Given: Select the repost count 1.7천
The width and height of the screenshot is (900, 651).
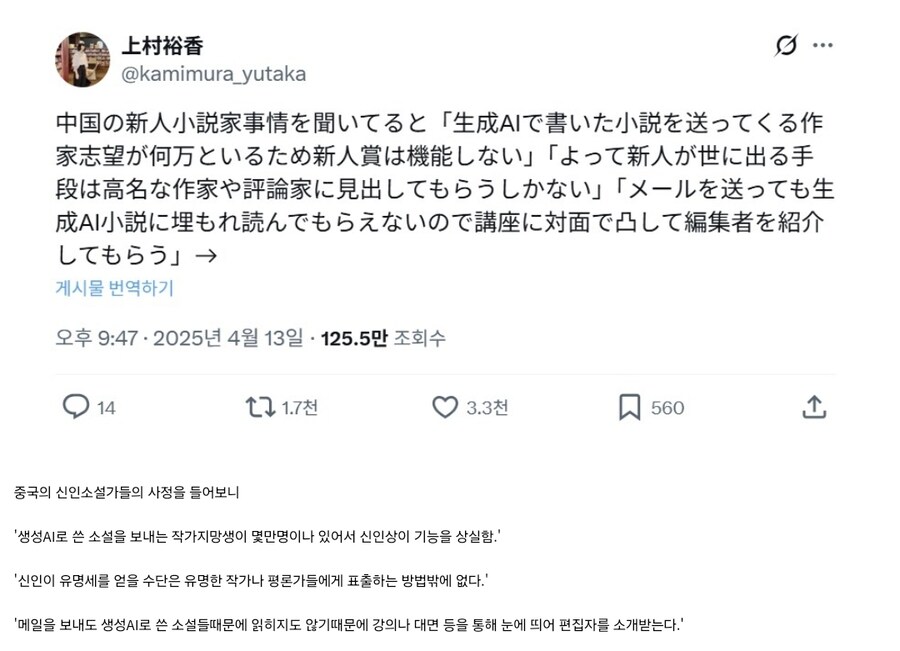Looking at the screenshot, I should click(298, 408).
